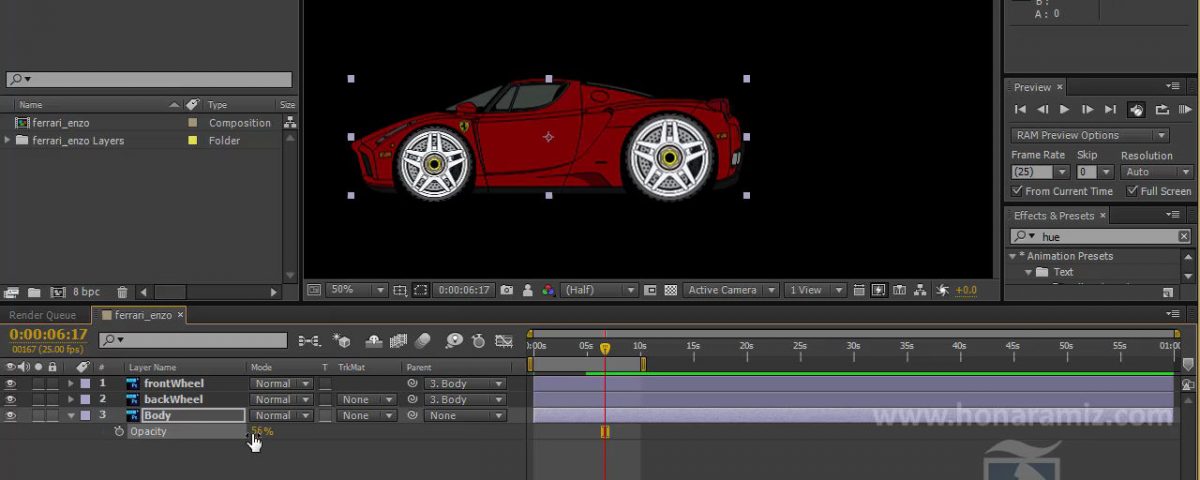1200x480 pixels.
Task: Collapse the Text presets folder
Action: [1027, 272]
